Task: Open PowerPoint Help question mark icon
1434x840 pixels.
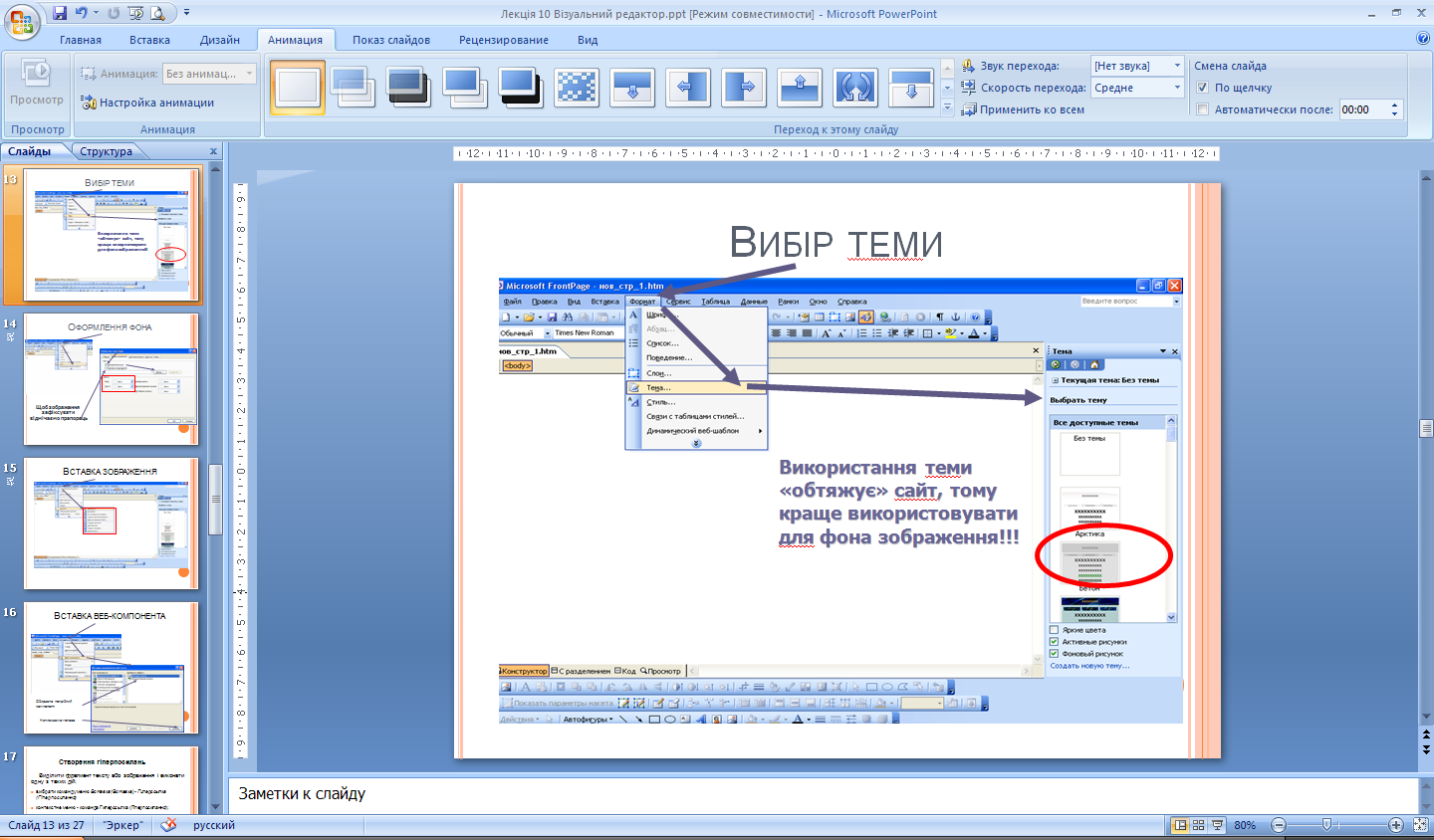Action: (1422, 39)
